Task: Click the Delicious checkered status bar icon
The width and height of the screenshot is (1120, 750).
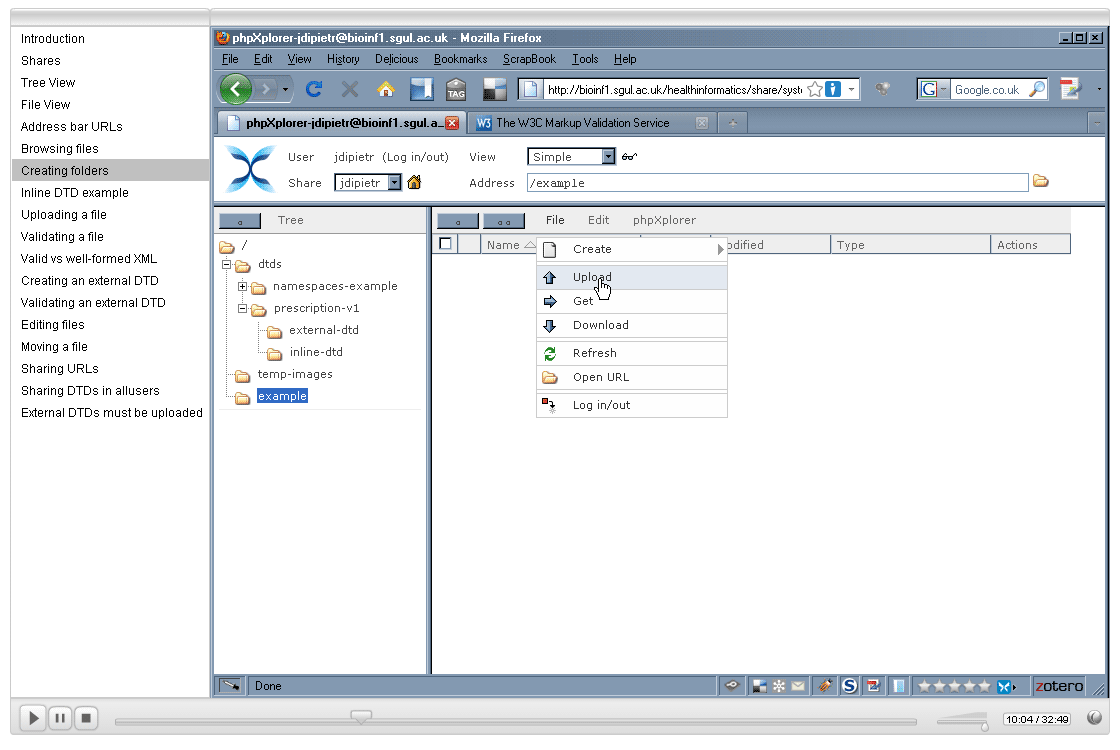Action: coord(759,686)
